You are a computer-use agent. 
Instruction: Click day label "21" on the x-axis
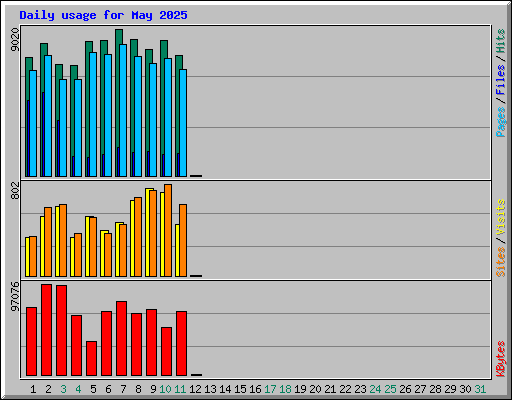point(330,389)
